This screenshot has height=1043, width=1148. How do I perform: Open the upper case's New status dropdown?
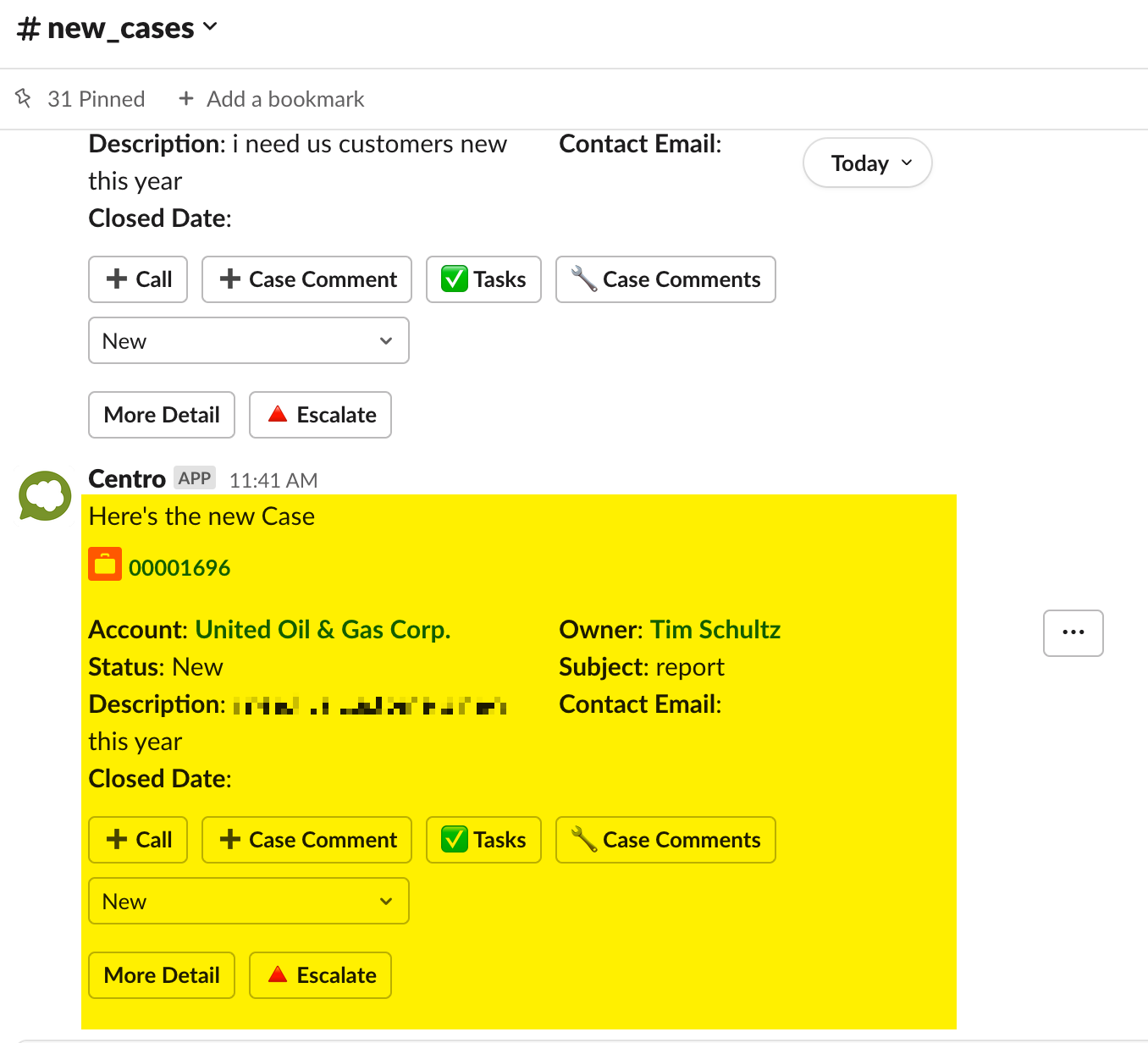click(249, 340)
